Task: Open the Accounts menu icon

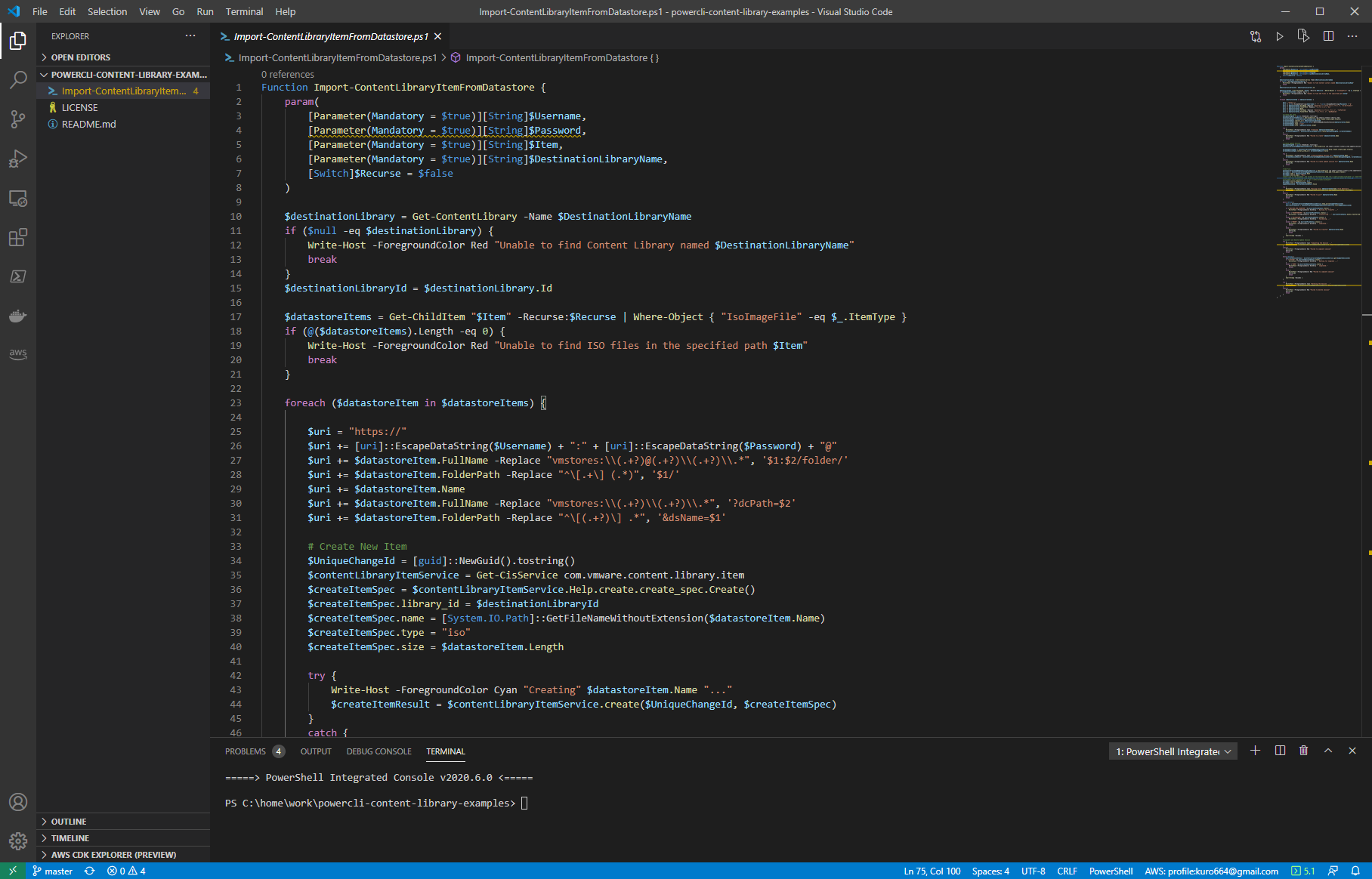Action: tap(18, 802)
